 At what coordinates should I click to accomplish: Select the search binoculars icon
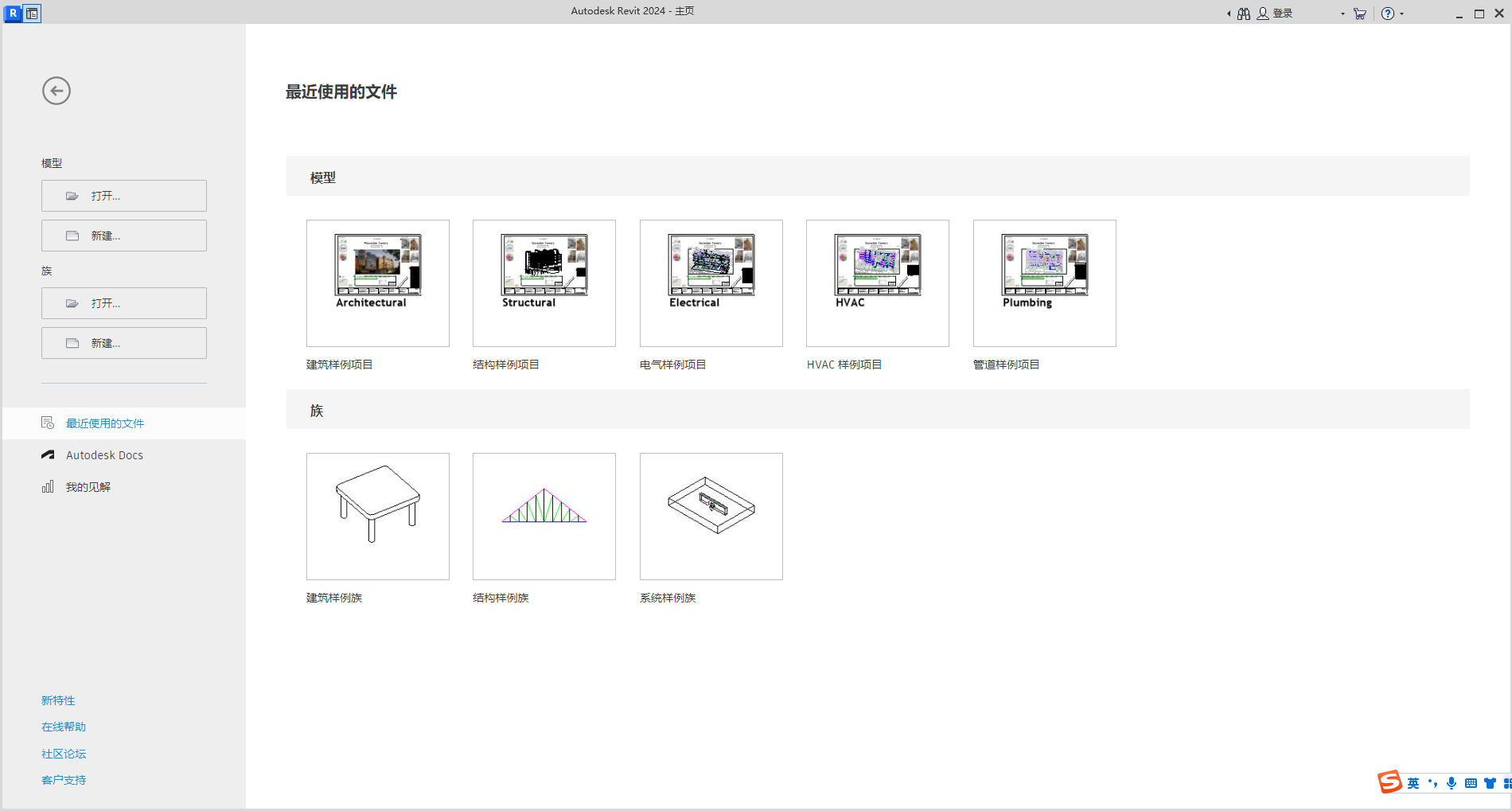tap(1243, 13)
